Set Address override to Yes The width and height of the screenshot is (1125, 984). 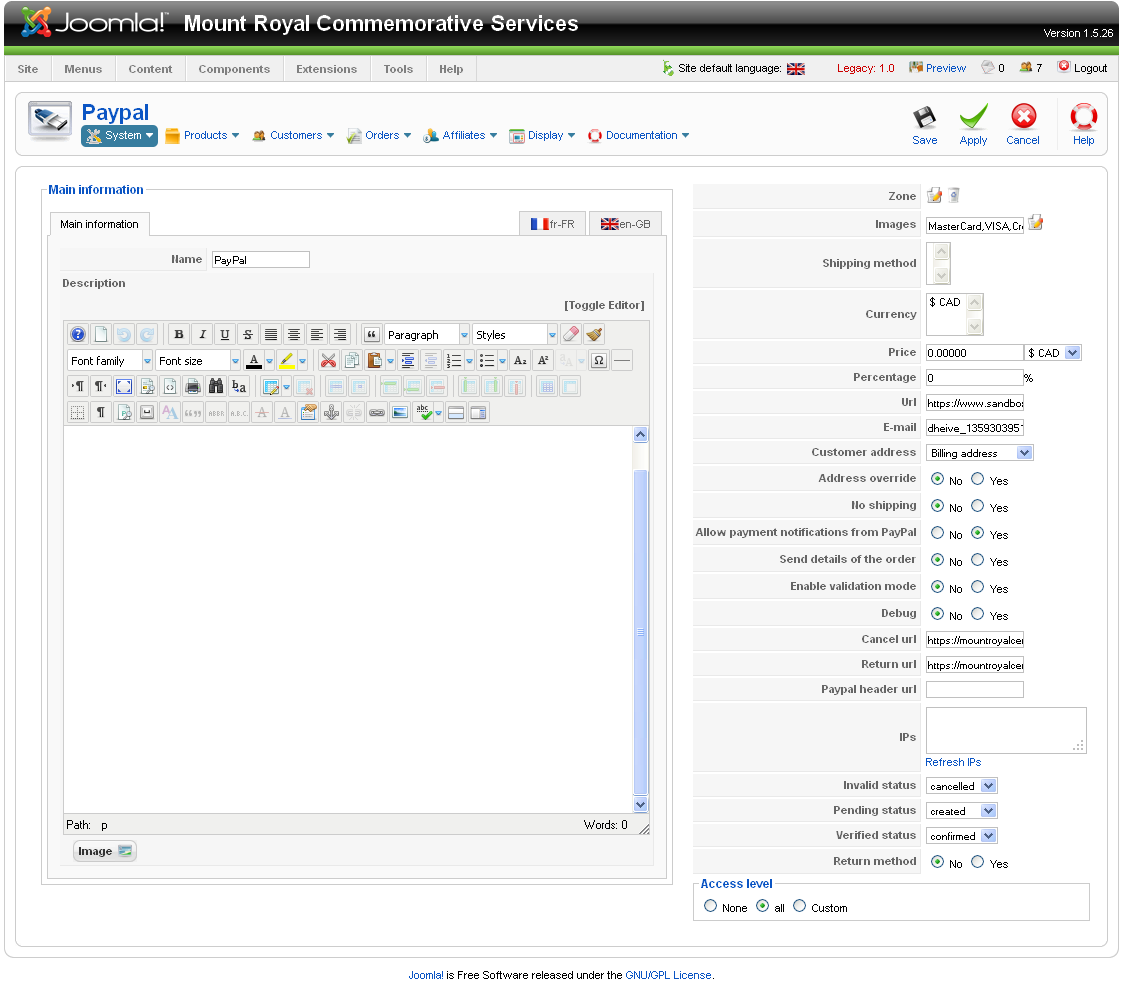[978, 479]
